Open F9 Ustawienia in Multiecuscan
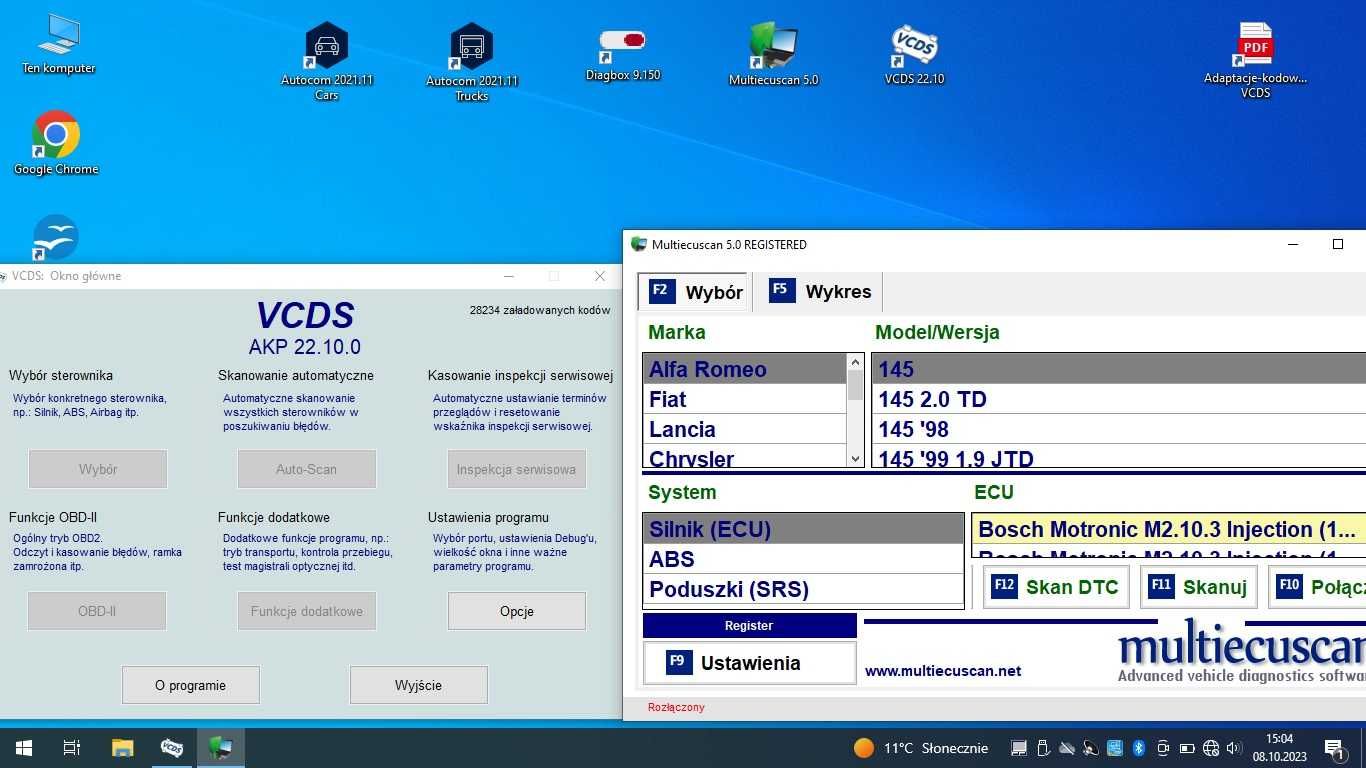1366x768 pixels. (749, 663)
